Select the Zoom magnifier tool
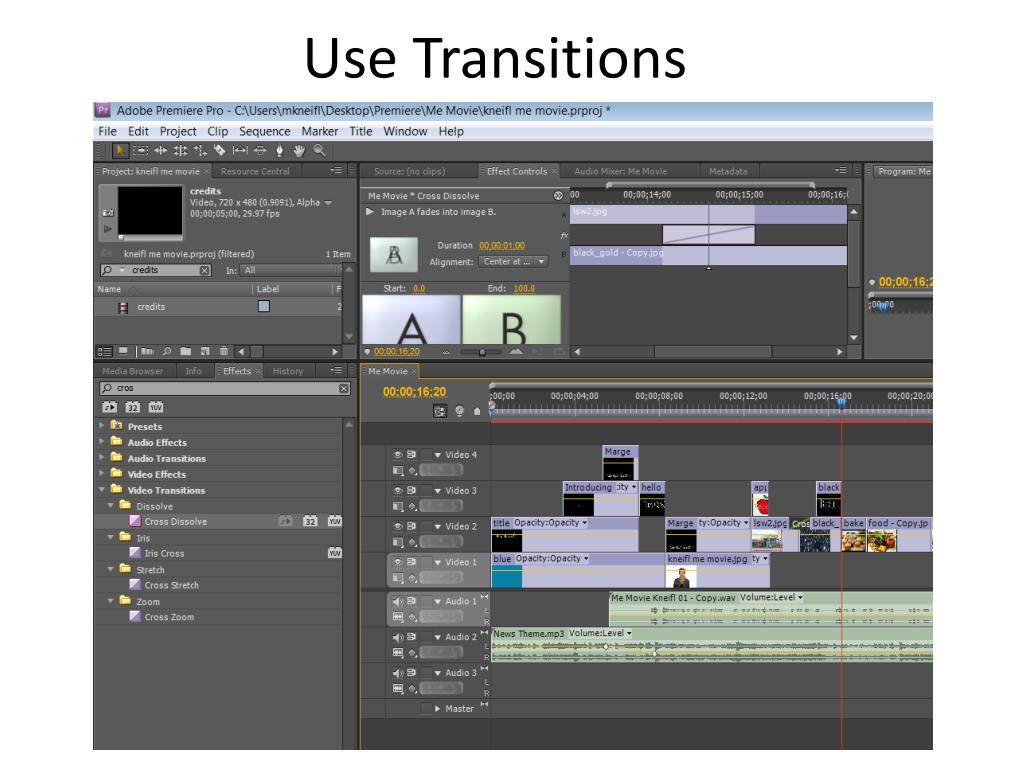This screenshot has height=768, width=1024. tap(319, 151)
